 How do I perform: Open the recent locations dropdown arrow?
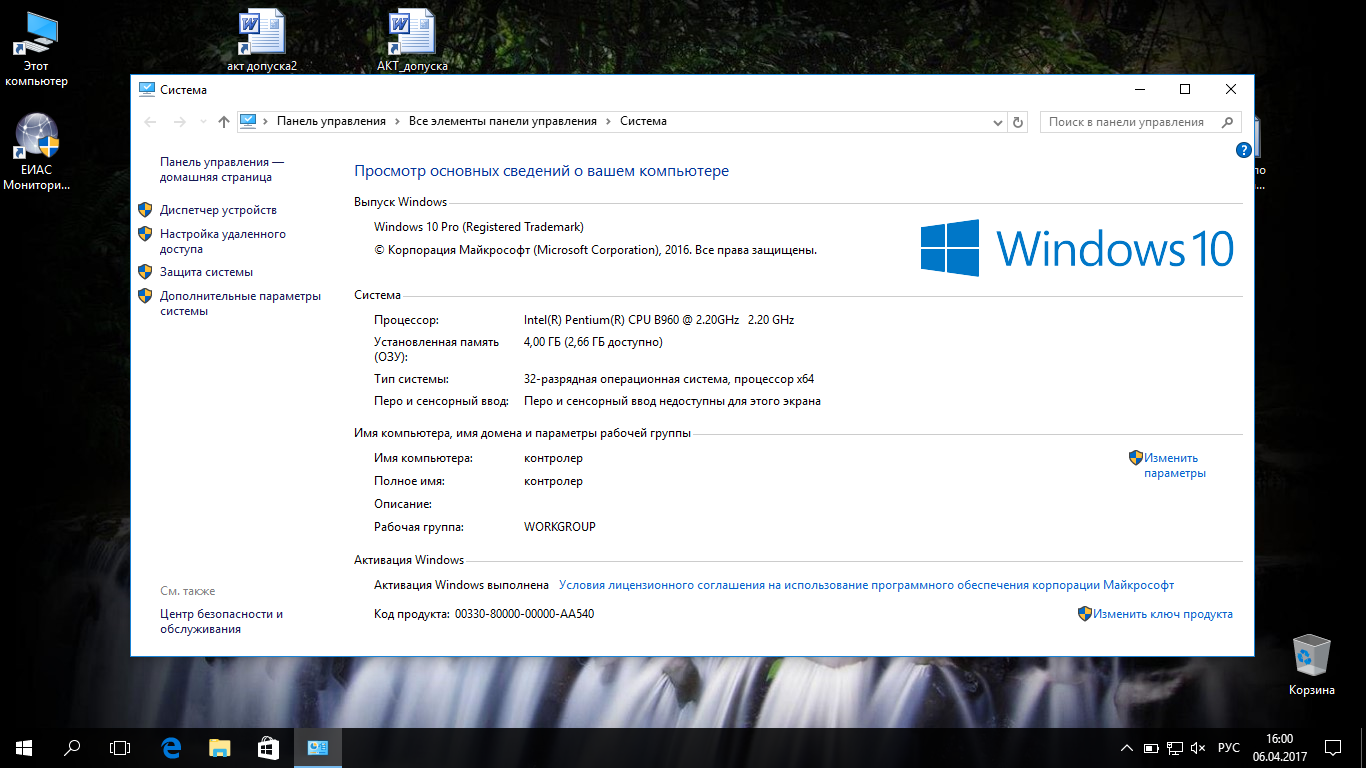tap(203, 121)
